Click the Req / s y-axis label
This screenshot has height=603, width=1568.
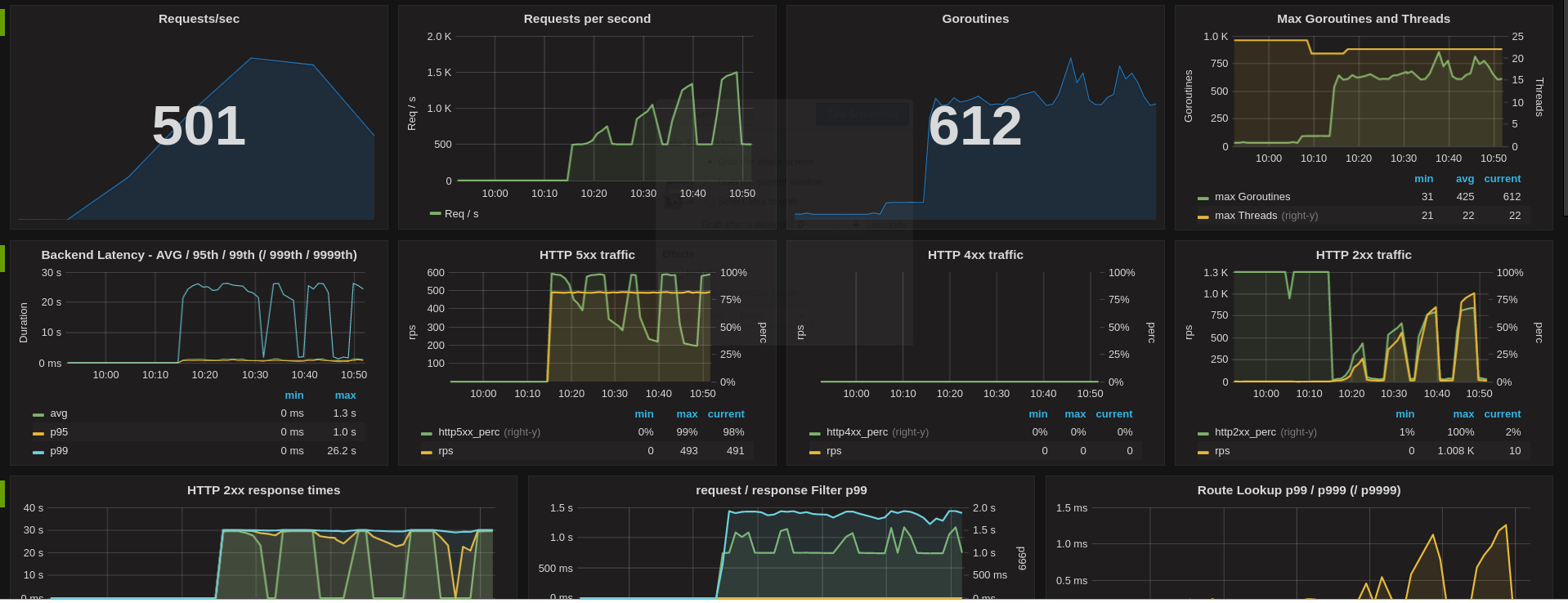pyautogui.click(x=411, y=114)
